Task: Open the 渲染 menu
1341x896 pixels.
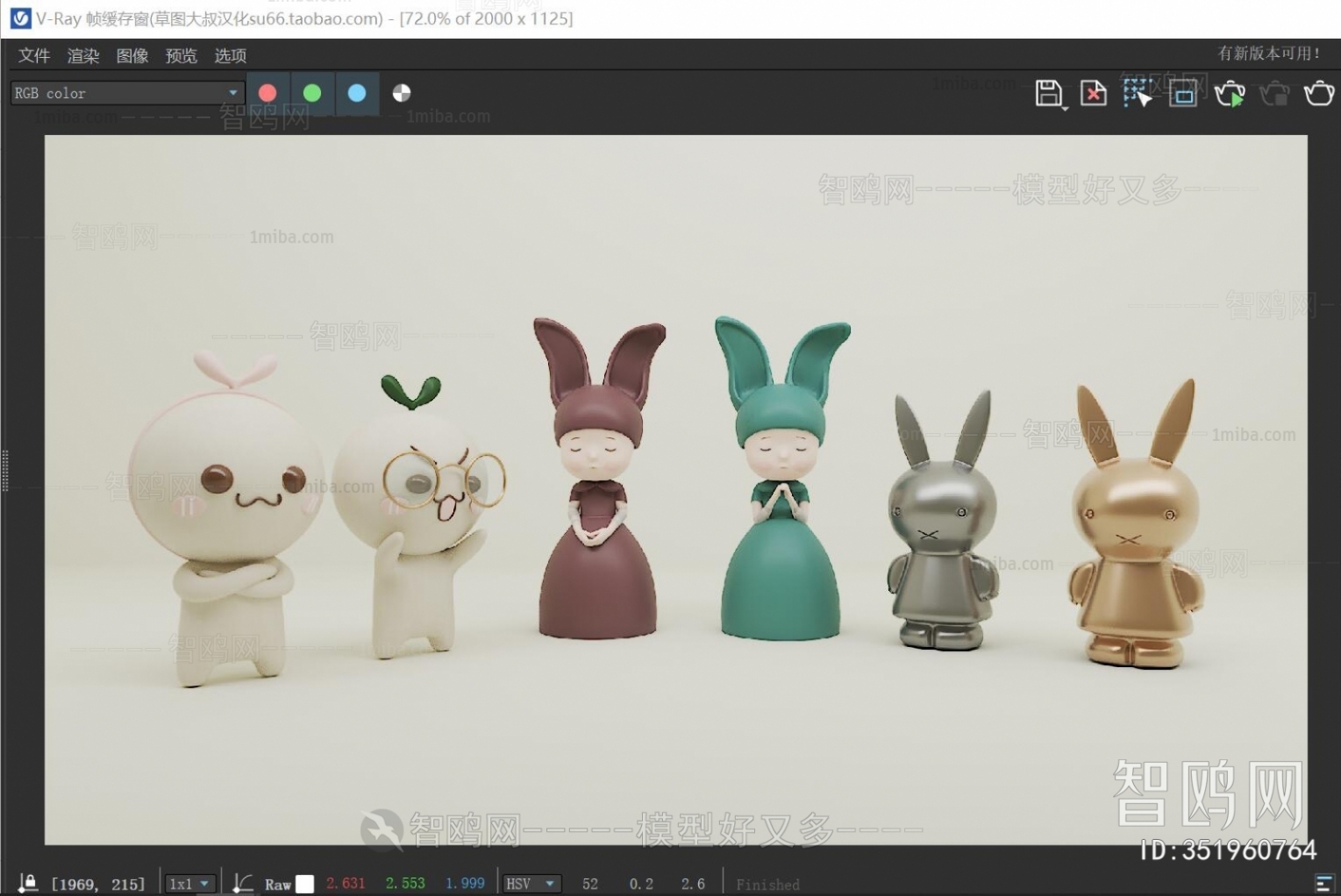Action: (x=83, y=55)
